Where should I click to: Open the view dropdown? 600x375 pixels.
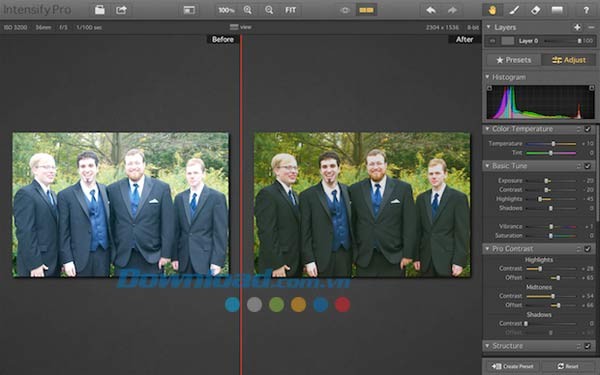(x=240, y=27)
